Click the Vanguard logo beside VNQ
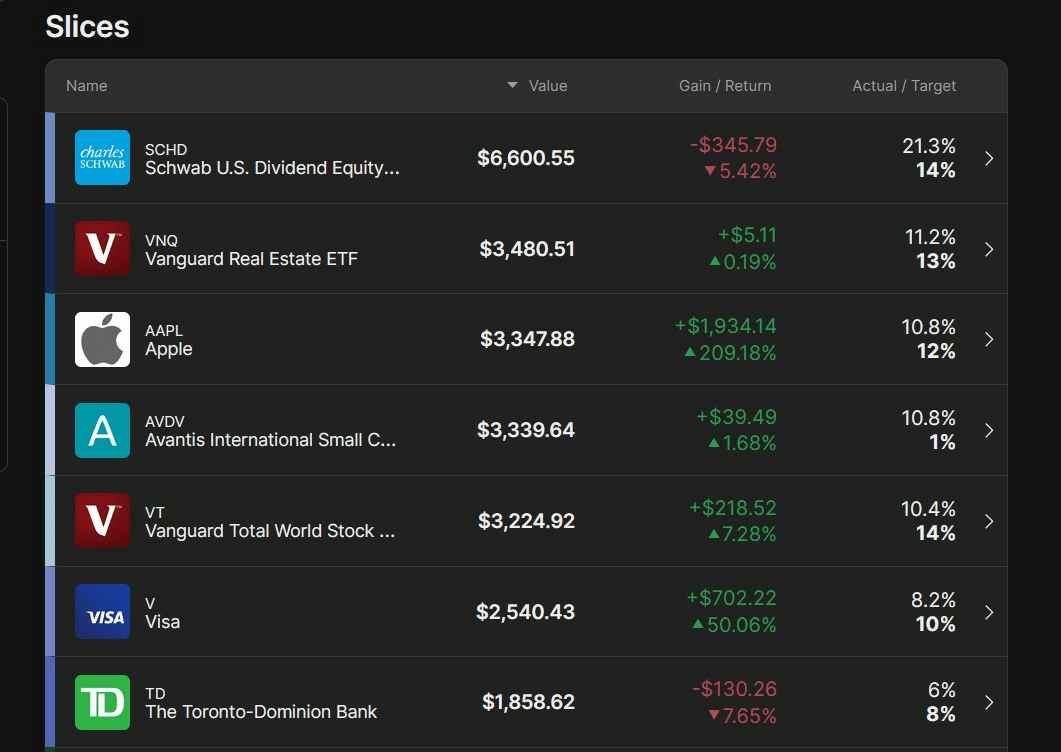The image size is (1061, 752). pyautogui.click(x=102, y=248)
